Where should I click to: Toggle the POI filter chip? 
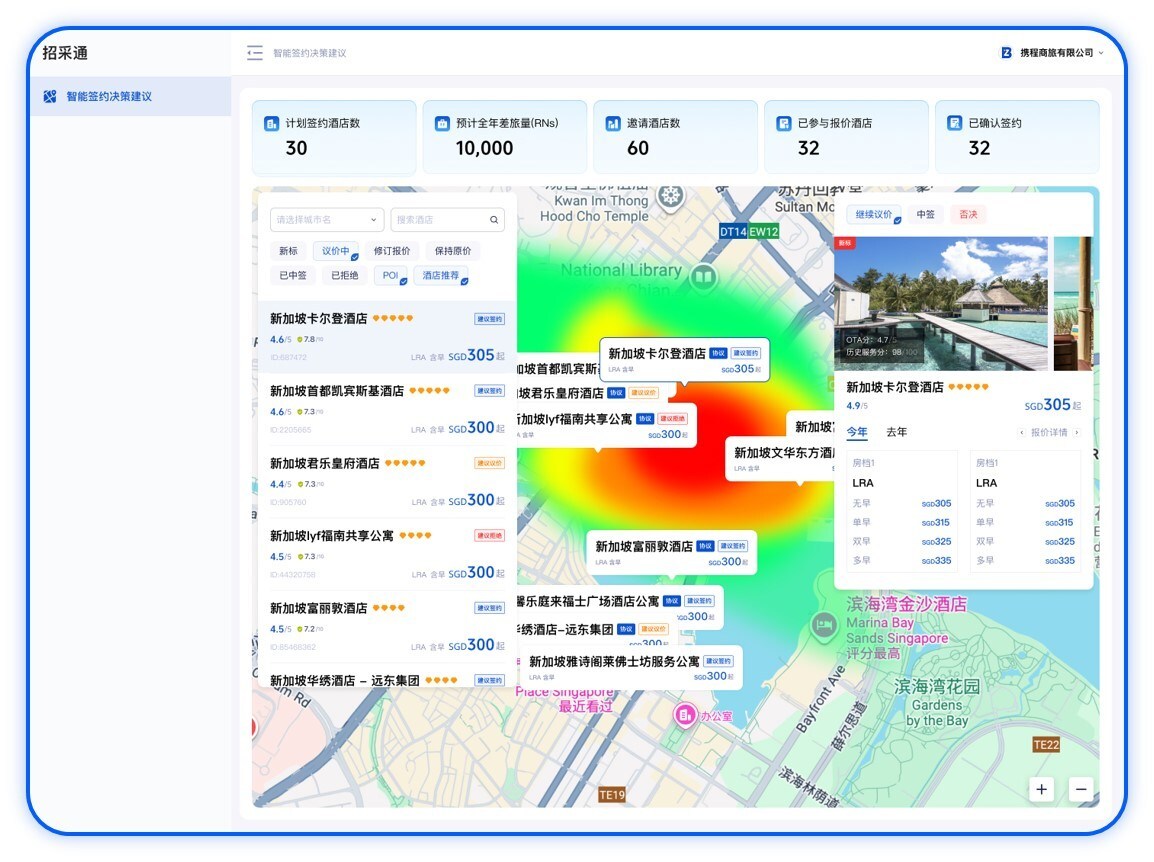(390, 275)
